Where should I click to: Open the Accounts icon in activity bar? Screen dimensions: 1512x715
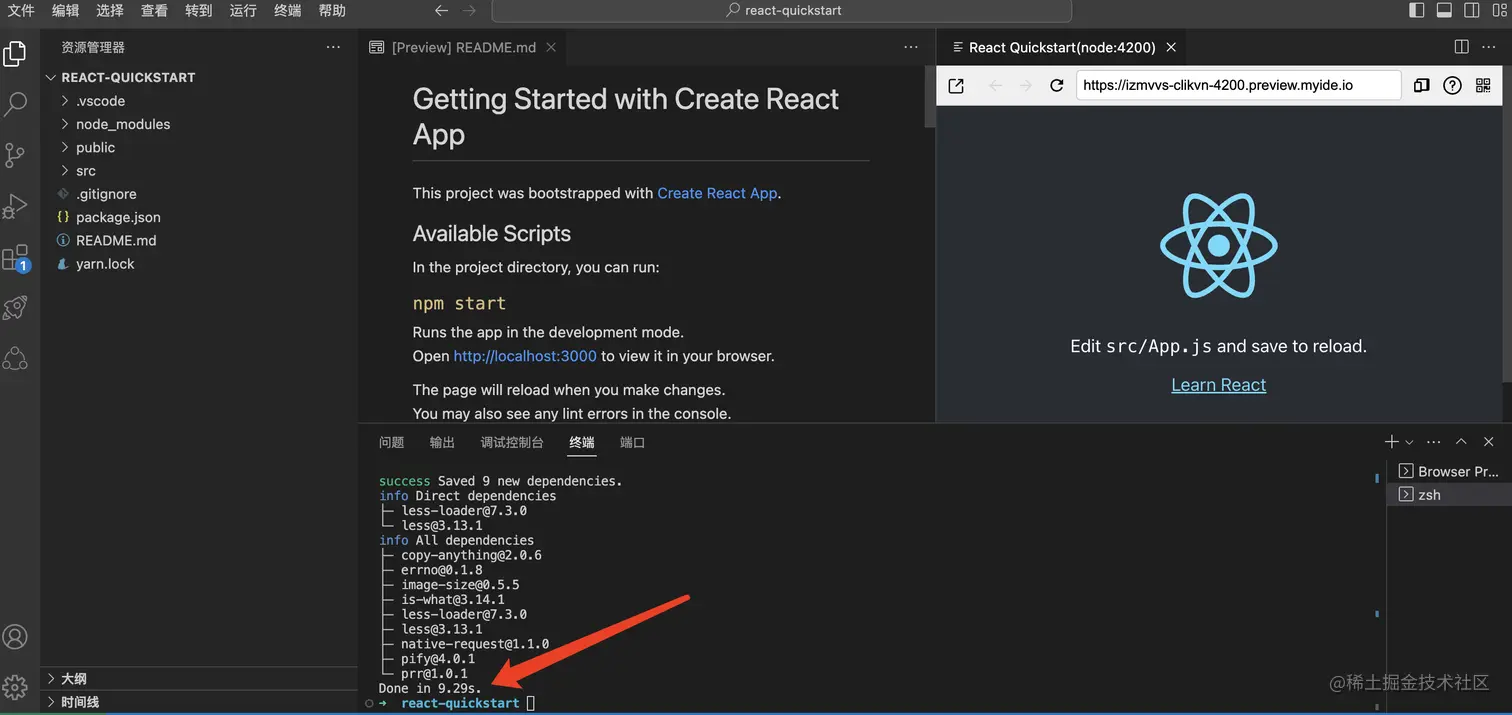(15, 637)
